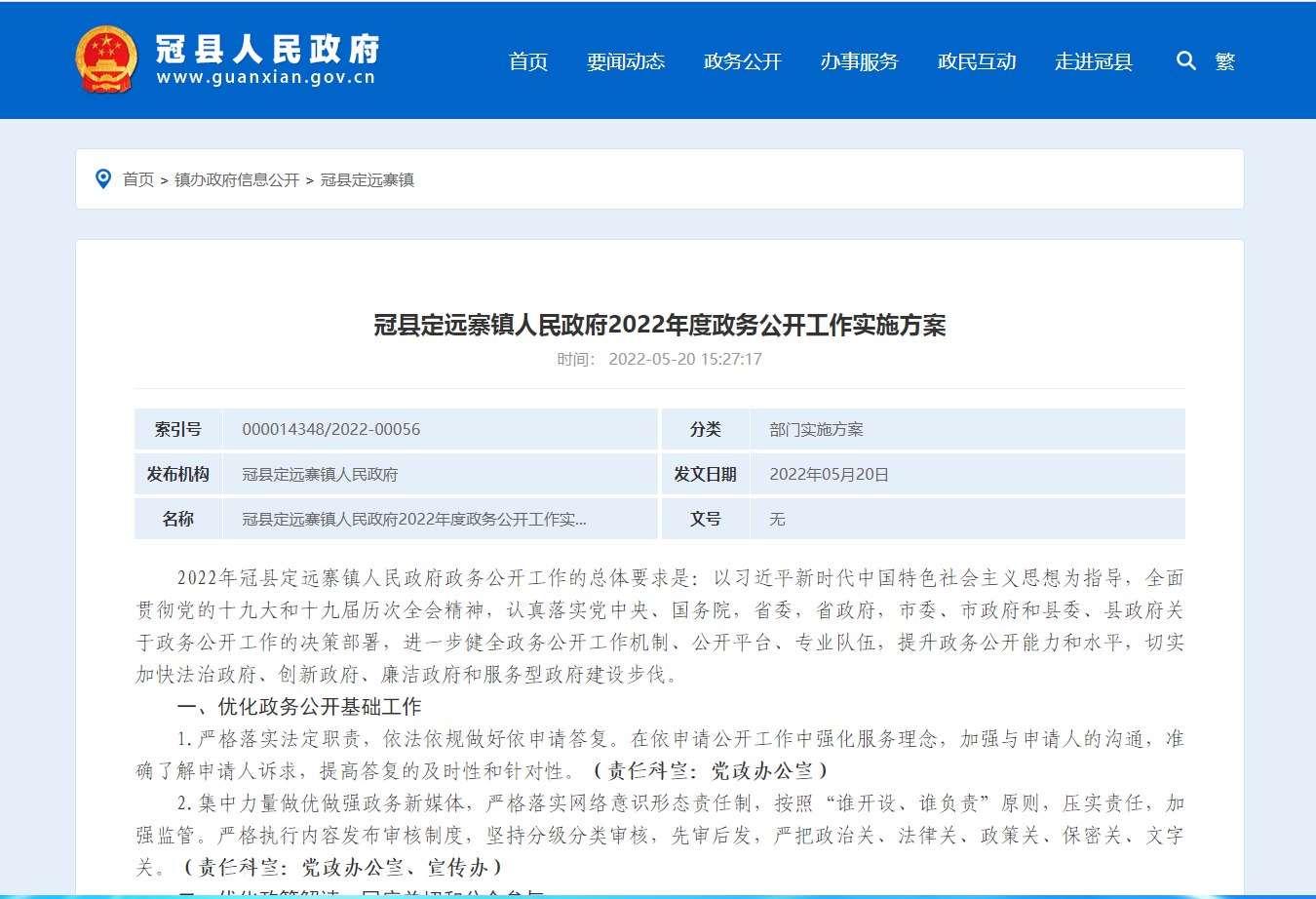1316x899 pixels.
Task: Open the 走进冠县 menu
Action: coord(1094,61)
